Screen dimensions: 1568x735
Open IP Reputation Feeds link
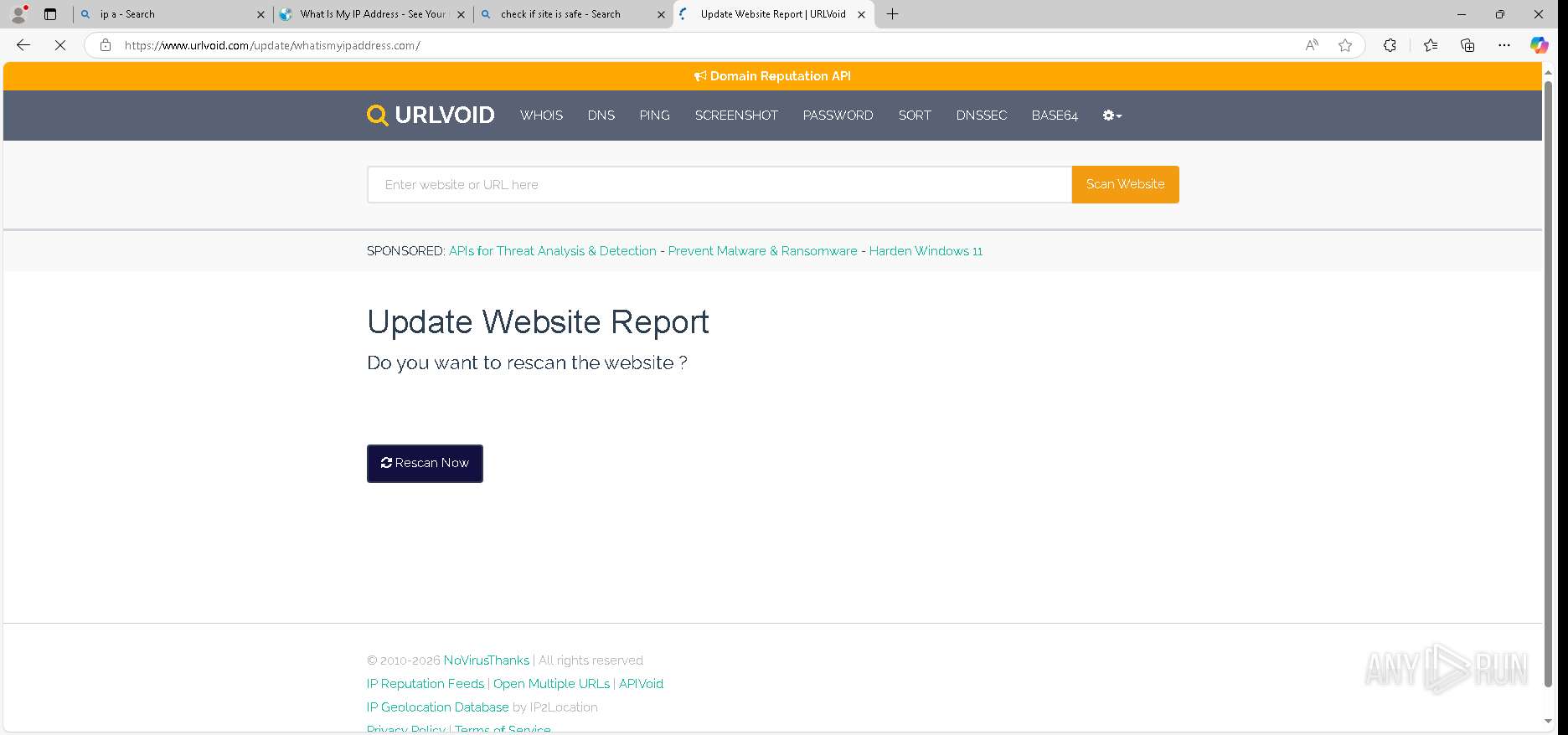426,684
